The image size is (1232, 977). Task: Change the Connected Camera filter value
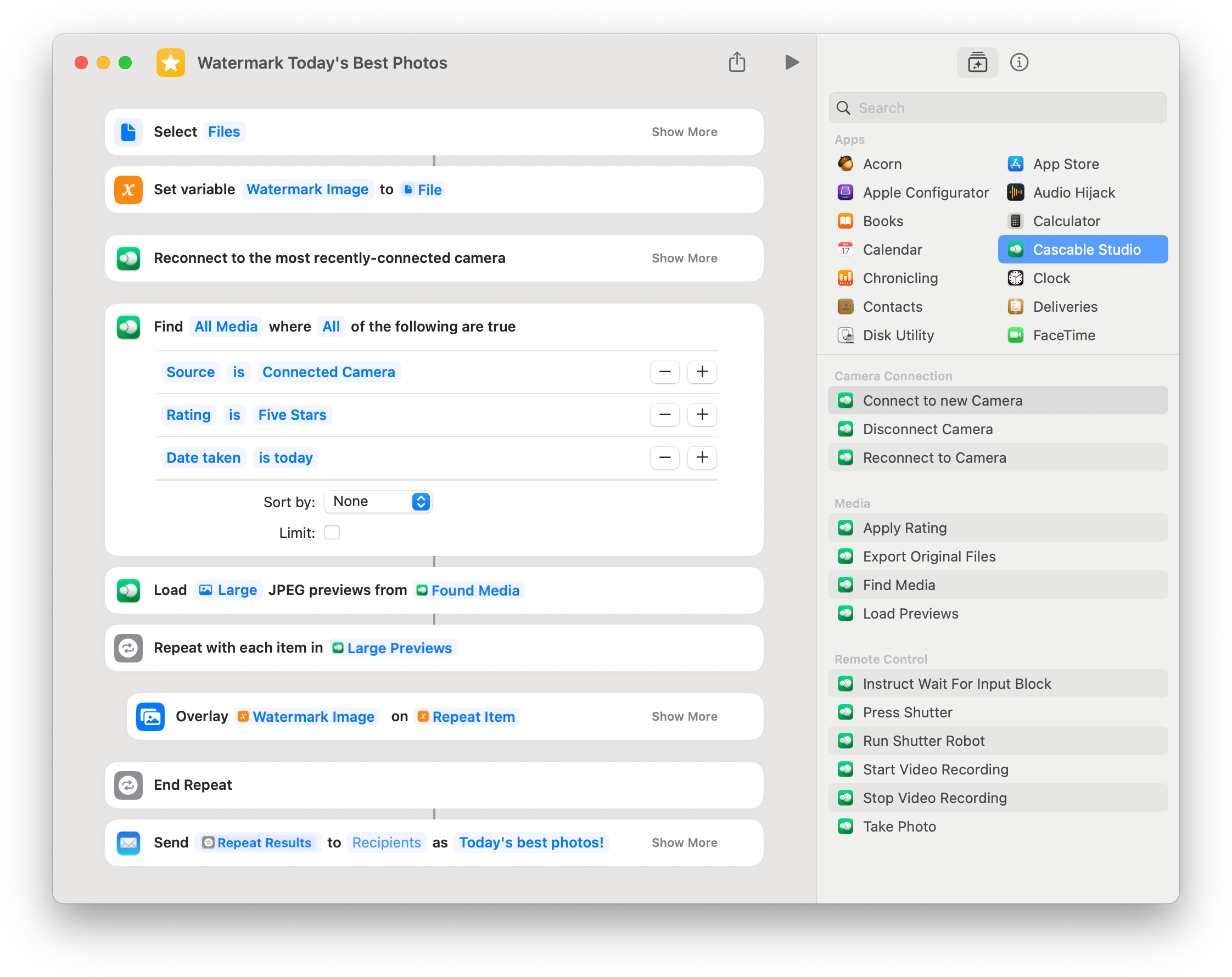point(328,372)
